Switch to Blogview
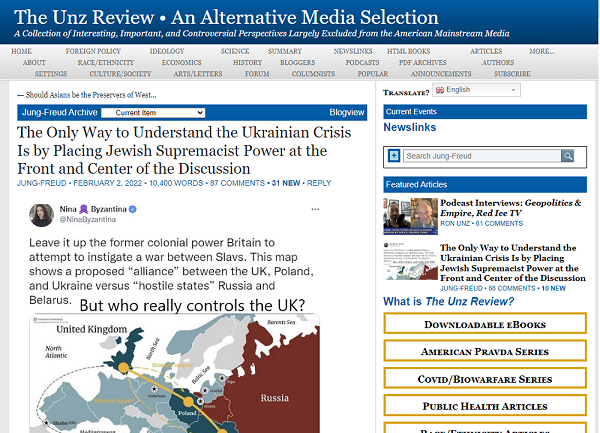Image resolution: width=600 pixels, height=433 pixels. point(347,113)
